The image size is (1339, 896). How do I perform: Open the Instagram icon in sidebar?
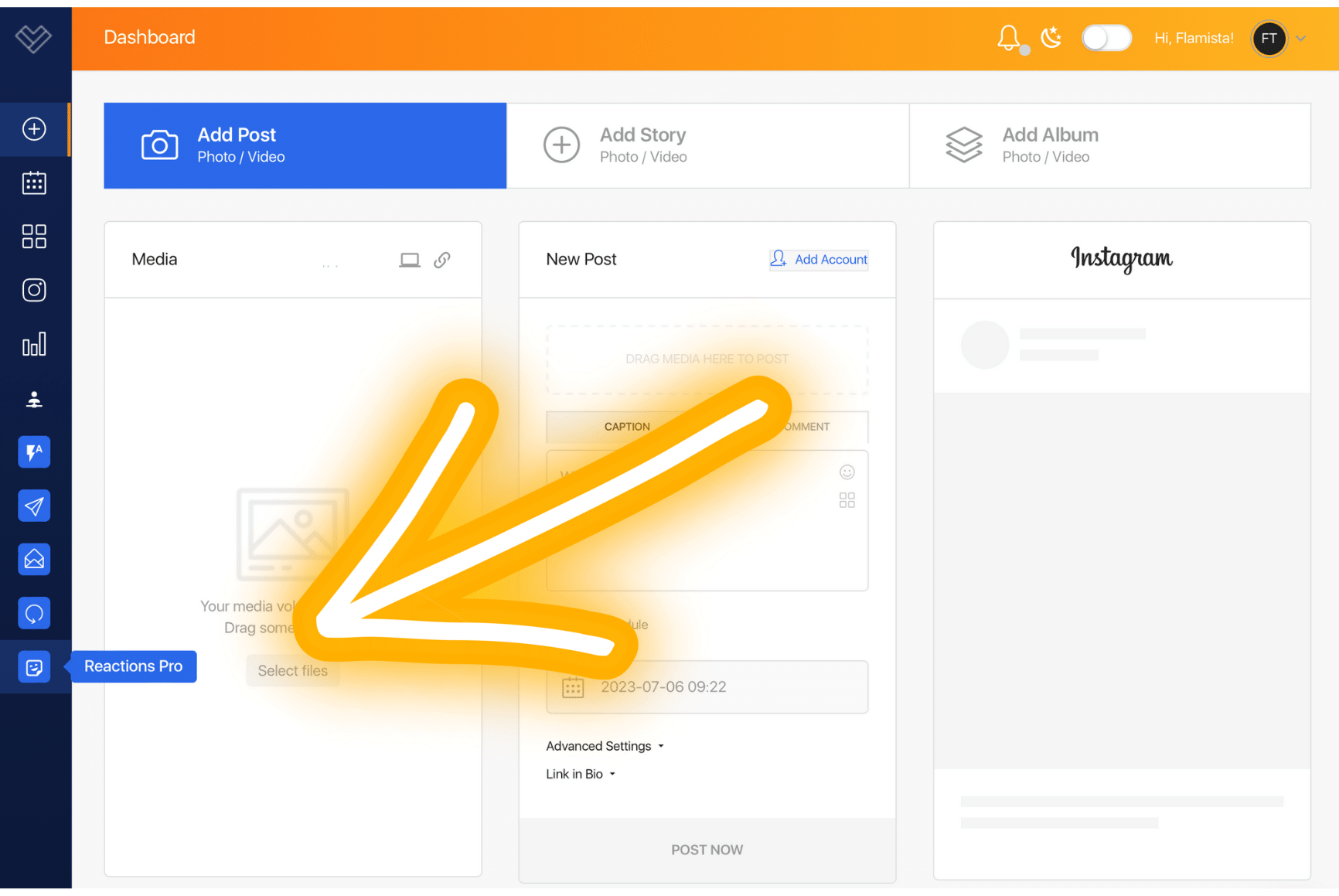coord(34,290)
